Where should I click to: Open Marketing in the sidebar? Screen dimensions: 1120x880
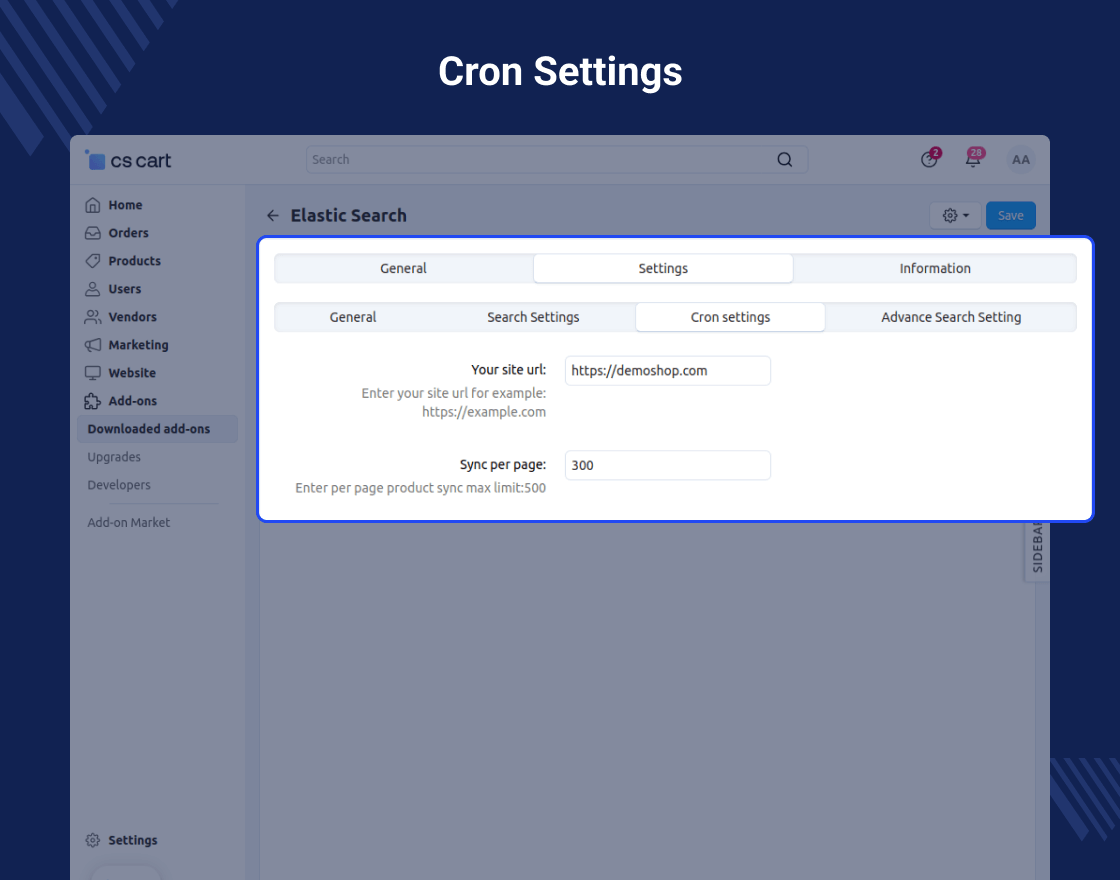point(138,345)
